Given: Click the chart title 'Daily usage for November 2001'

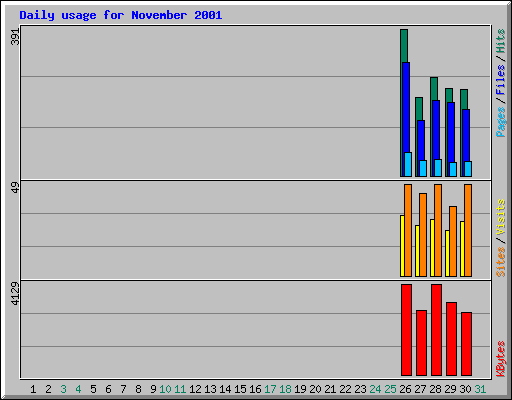Looking at the screenshot, I should (121, 16).
